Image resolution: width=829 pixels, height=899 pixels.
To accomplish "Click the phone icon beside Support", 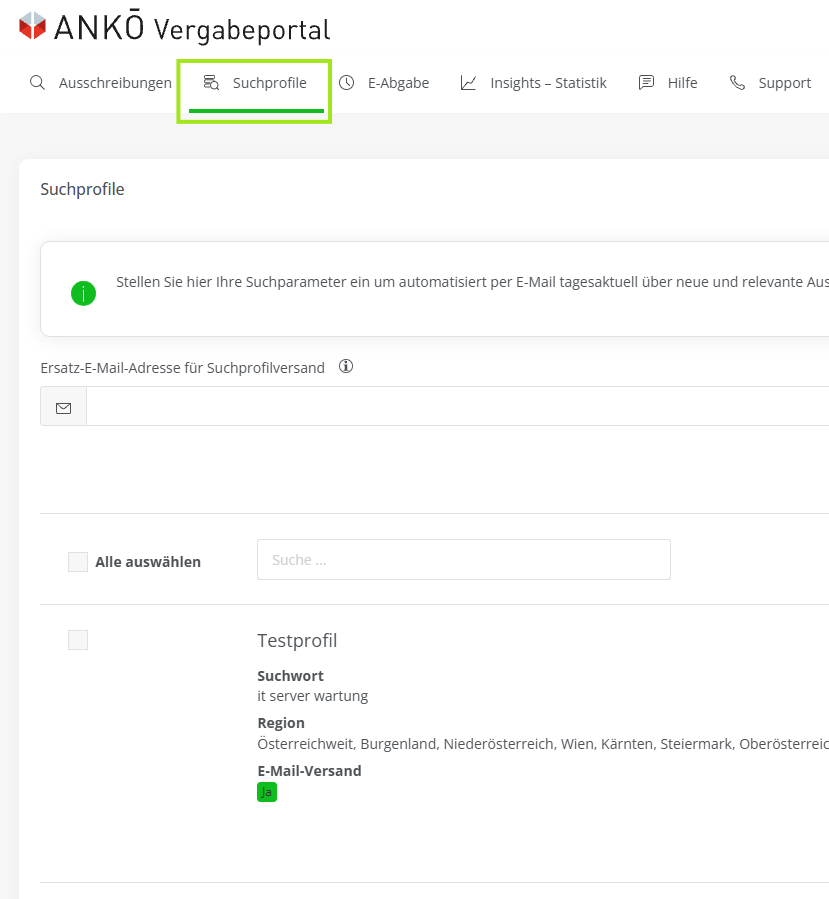I will (x=737, y=83).
